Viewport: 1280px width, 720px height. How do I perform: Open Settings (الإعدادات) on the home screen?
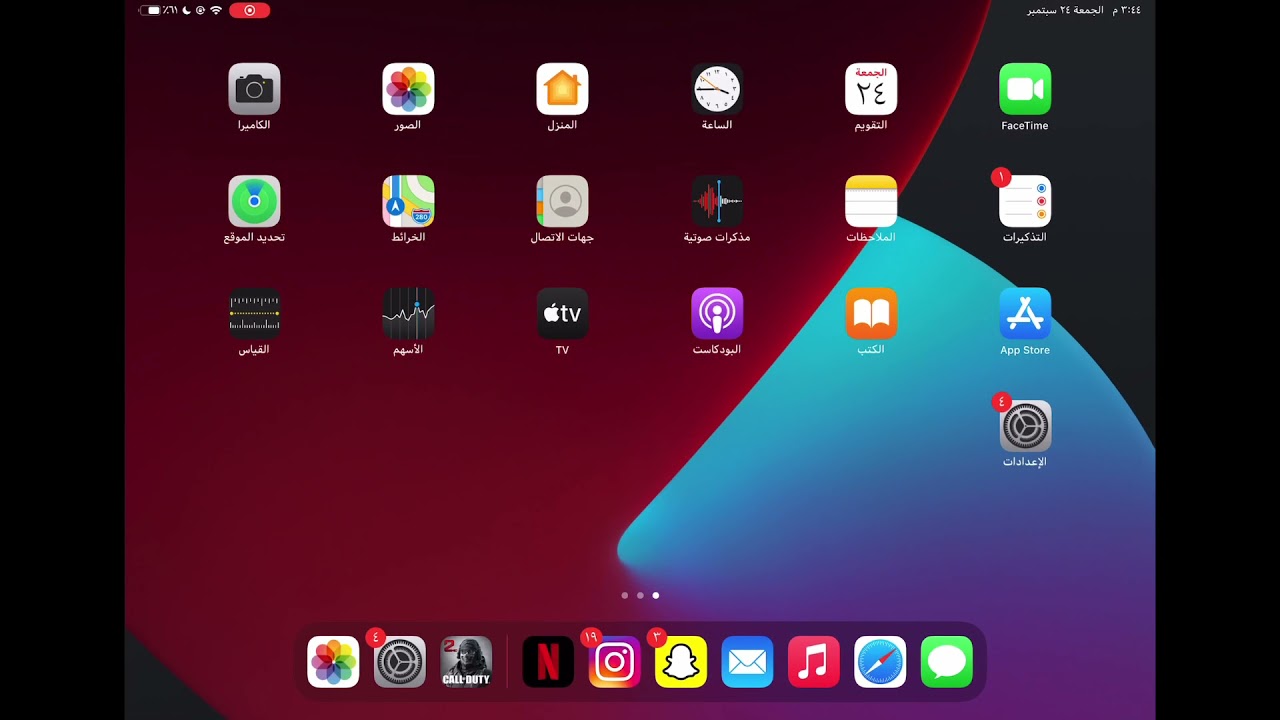point(1025,426)
